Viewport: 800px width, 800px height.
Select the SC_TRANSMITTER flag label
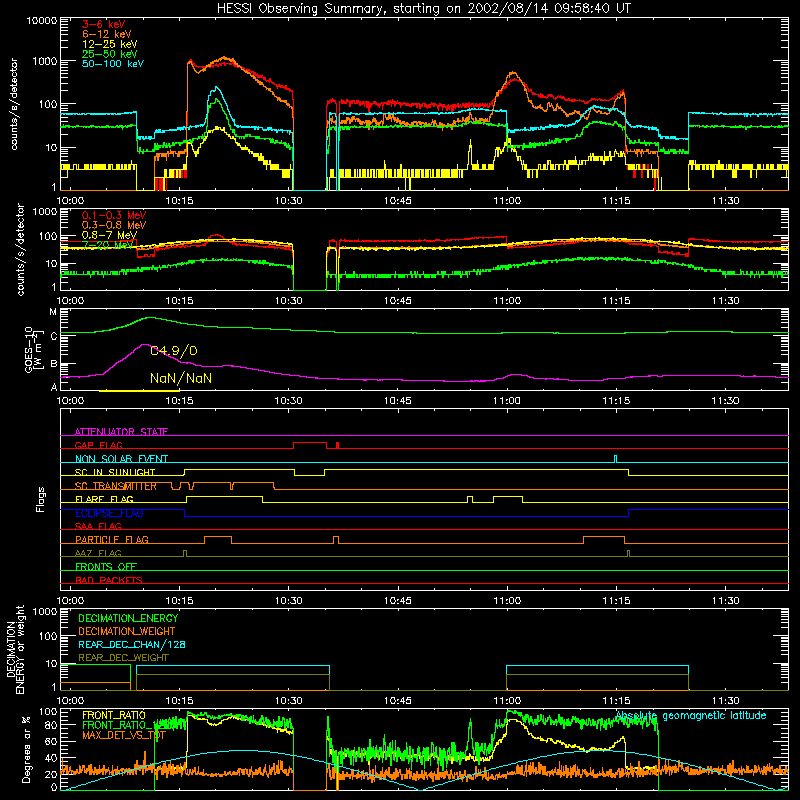pyautogui.click(x=116, y=486)
